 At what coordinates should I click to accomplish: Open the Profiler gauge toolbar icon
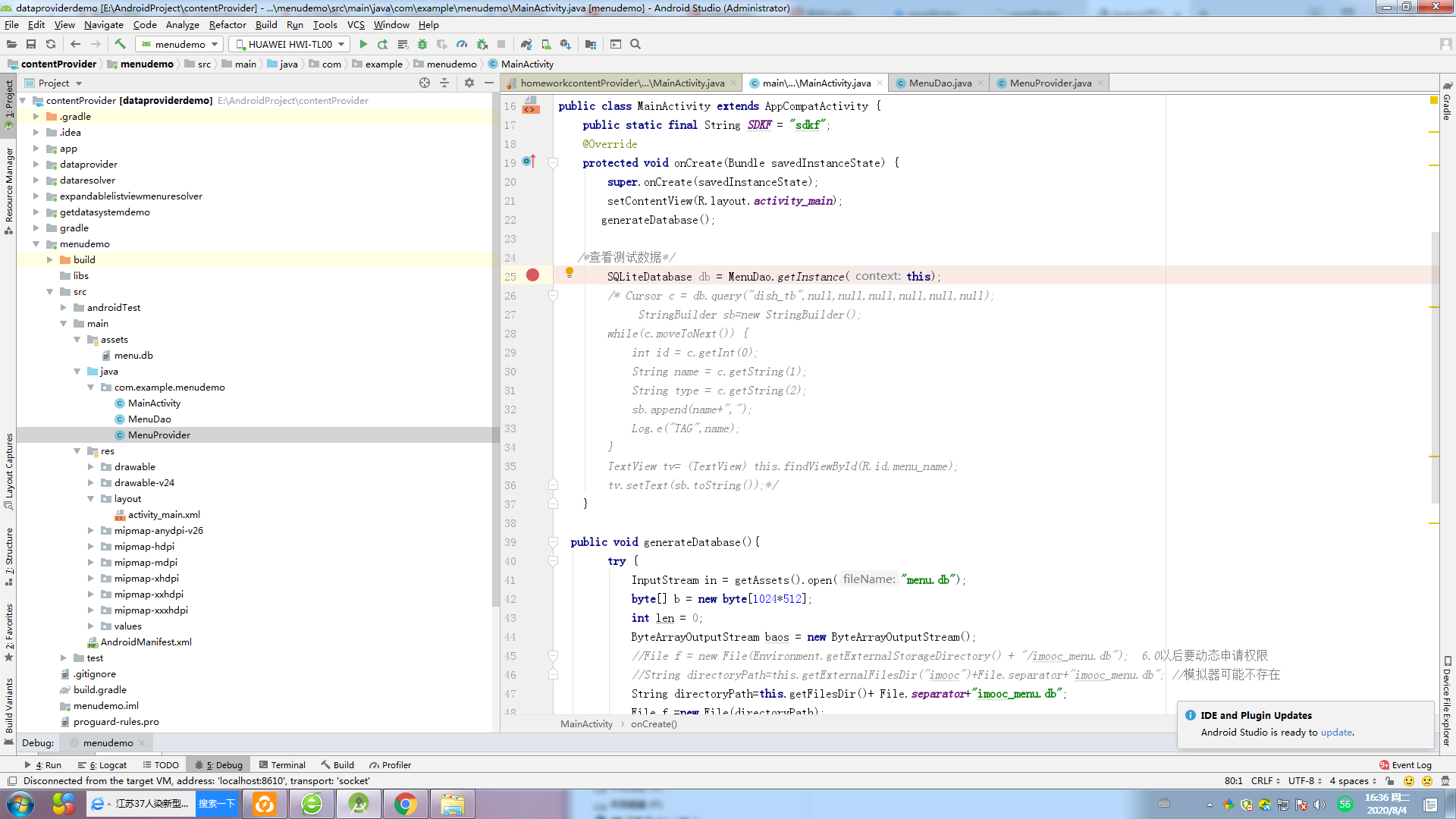[462, 44]
